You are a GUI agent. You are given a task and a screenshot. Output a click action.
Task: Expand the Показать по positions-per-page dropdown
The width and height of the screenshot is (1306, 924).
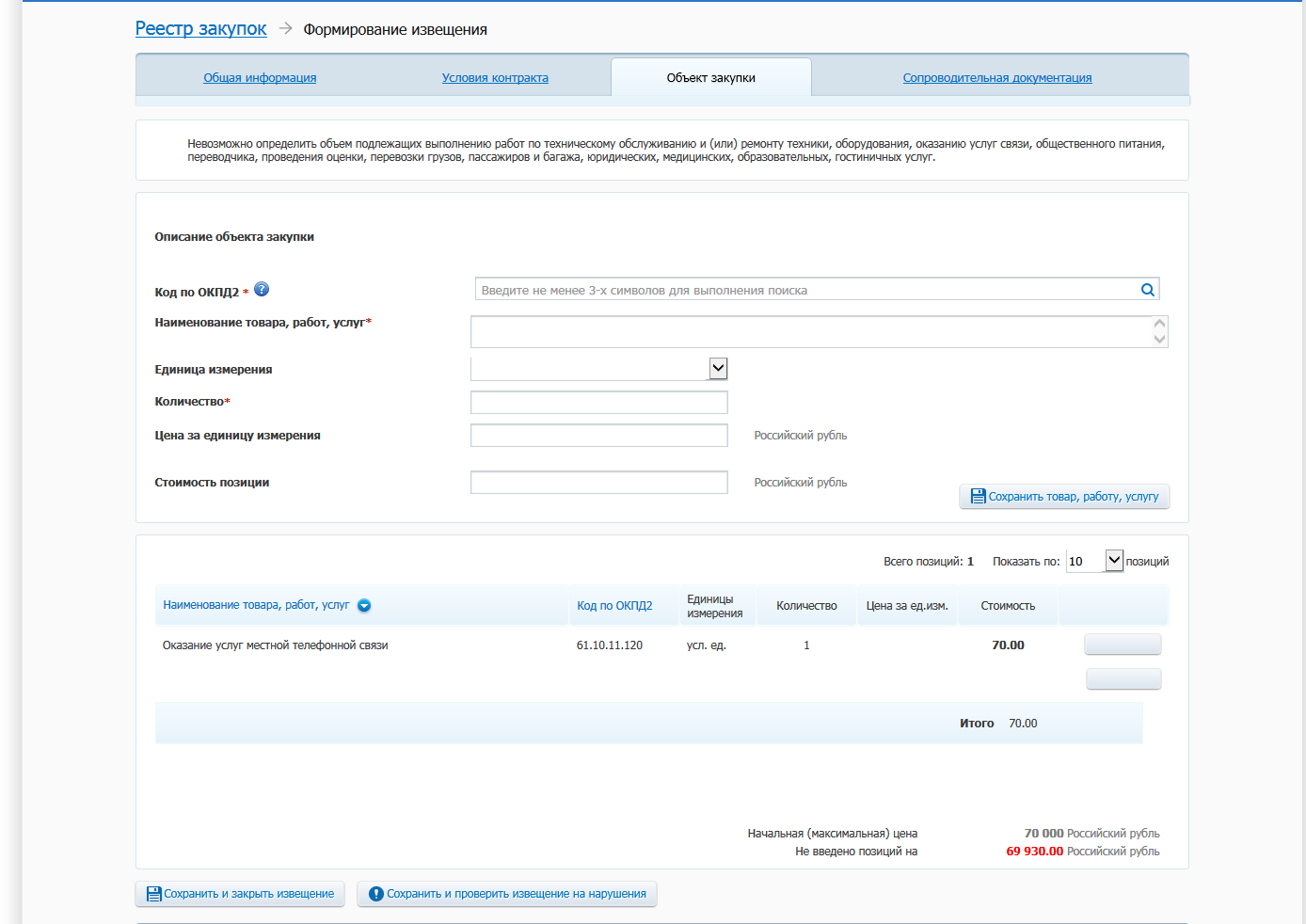pos(1114,561)
